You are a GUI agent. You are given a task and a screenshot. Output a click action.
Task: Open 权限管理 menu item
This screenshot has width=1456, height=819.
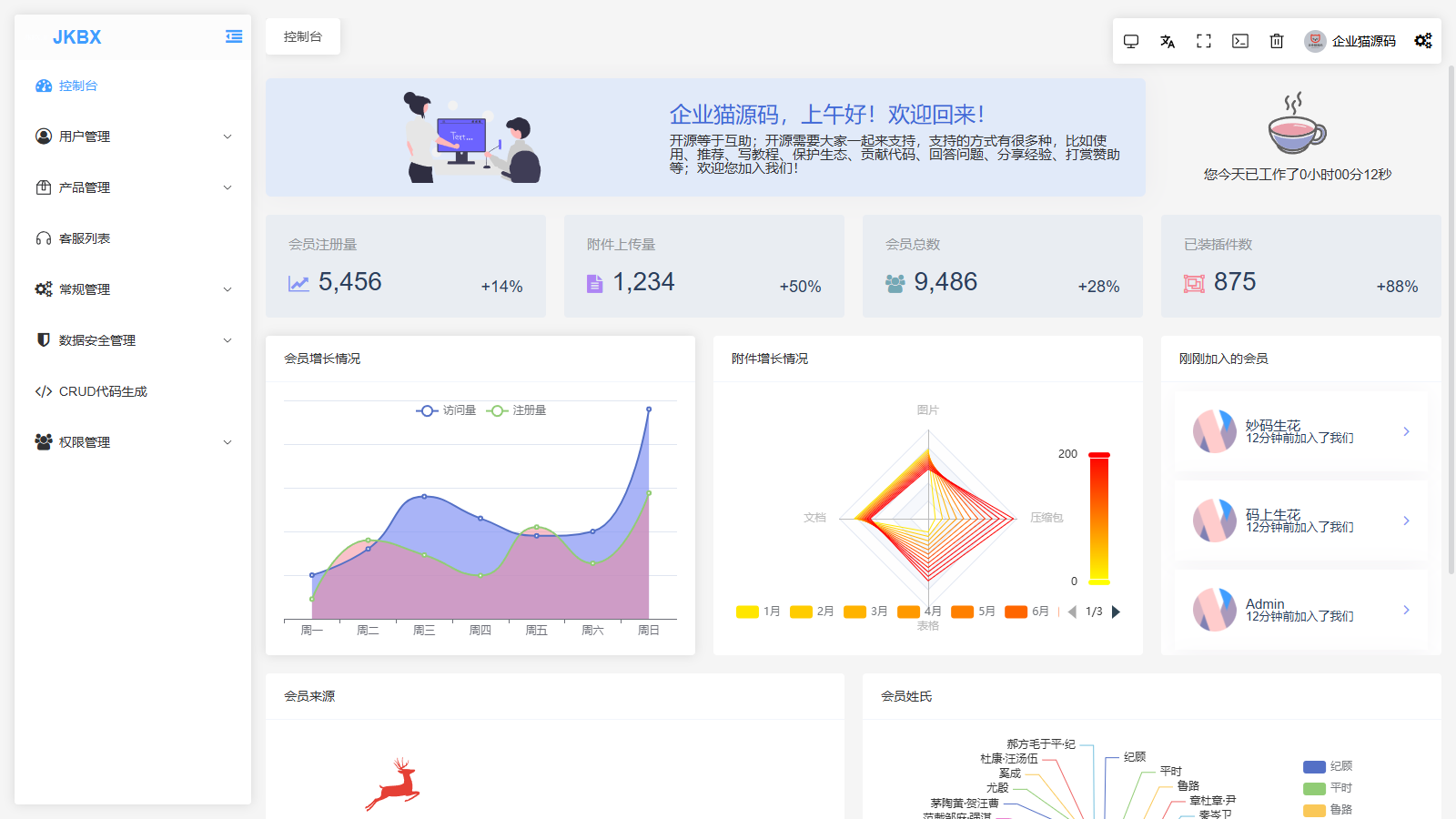[x=133, y=442]
